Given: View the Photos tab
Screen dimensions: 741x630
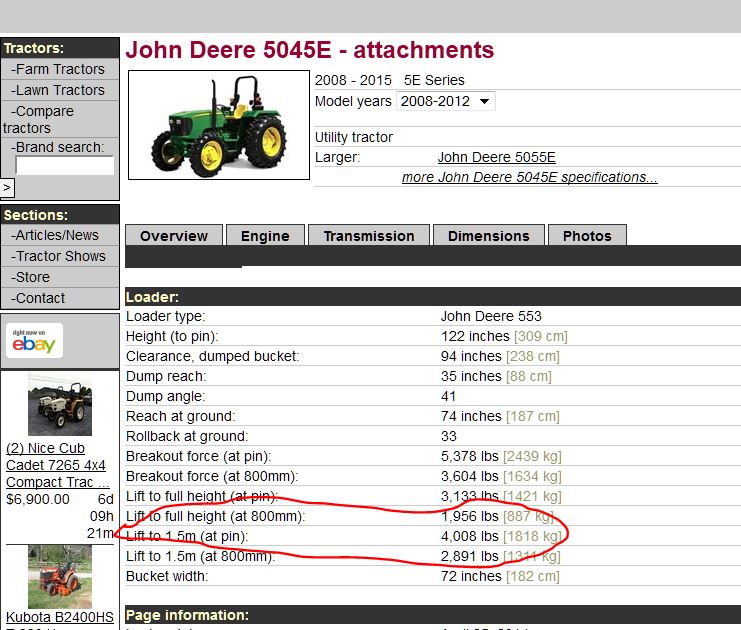Looking at the screenshot, I should pyautogui.click(x=587, y=236).
